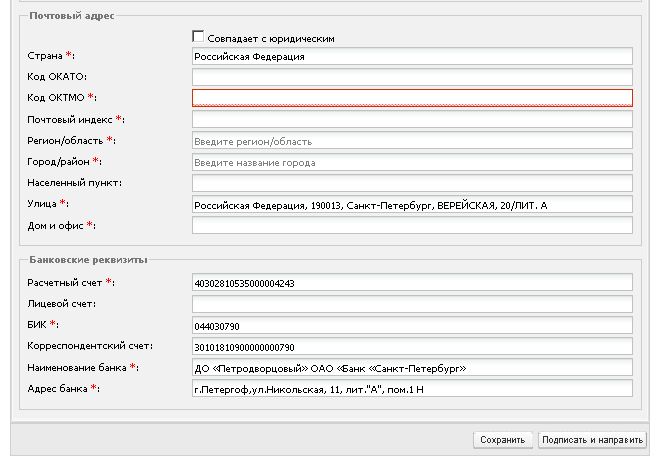Select the Корреспондентский счет field
671x474 pixels.
coord(412,347)
